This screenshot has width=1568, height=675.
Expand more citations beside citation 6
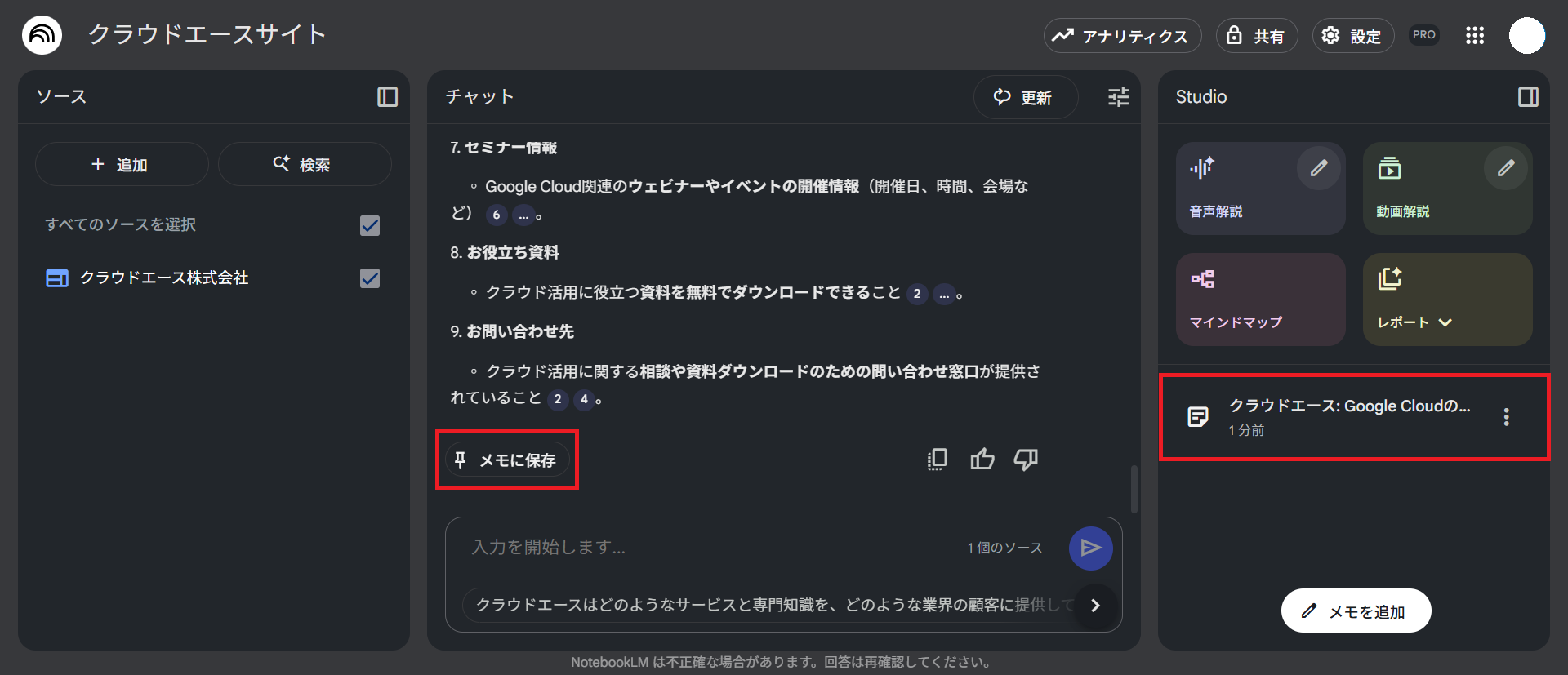tap(523, 215)
